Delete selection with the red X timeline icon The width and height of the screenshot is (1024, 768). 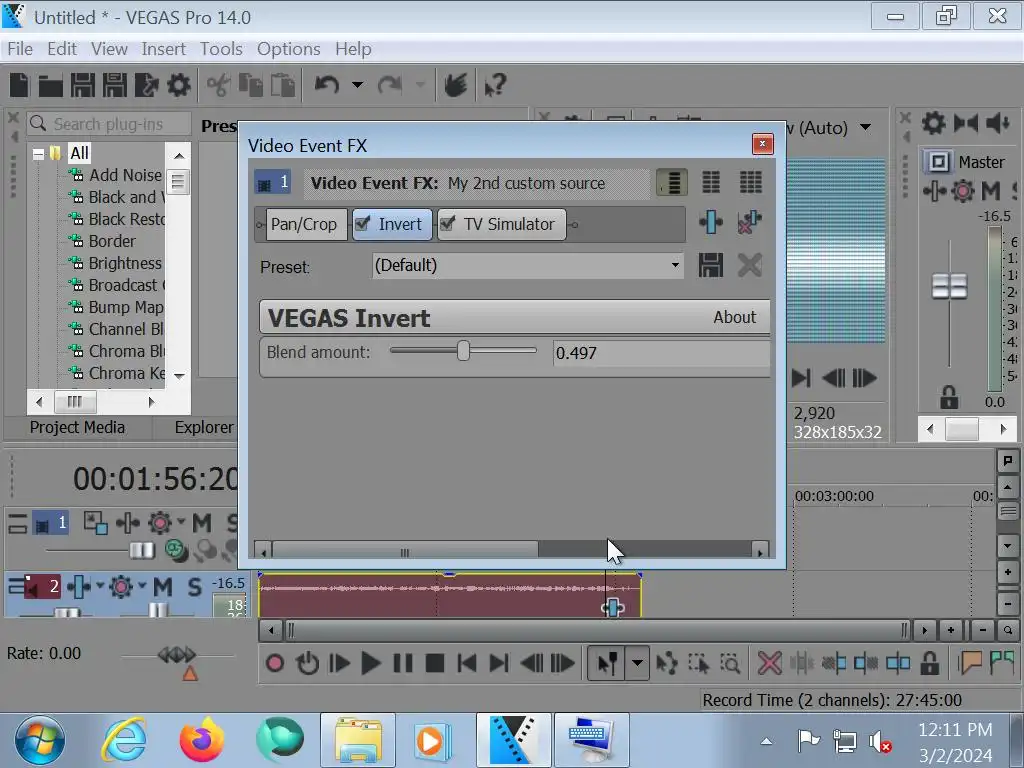769,664
